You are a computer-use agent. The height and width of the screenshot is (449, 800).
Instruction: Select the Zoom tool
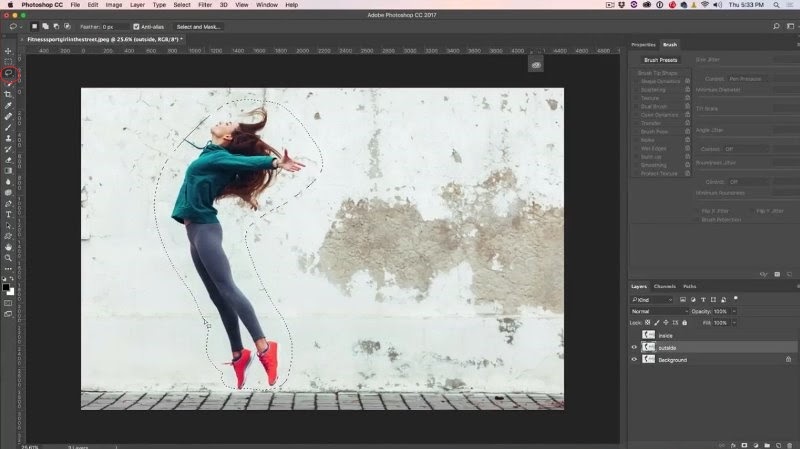pyautogui.click(x=9, y=257)
